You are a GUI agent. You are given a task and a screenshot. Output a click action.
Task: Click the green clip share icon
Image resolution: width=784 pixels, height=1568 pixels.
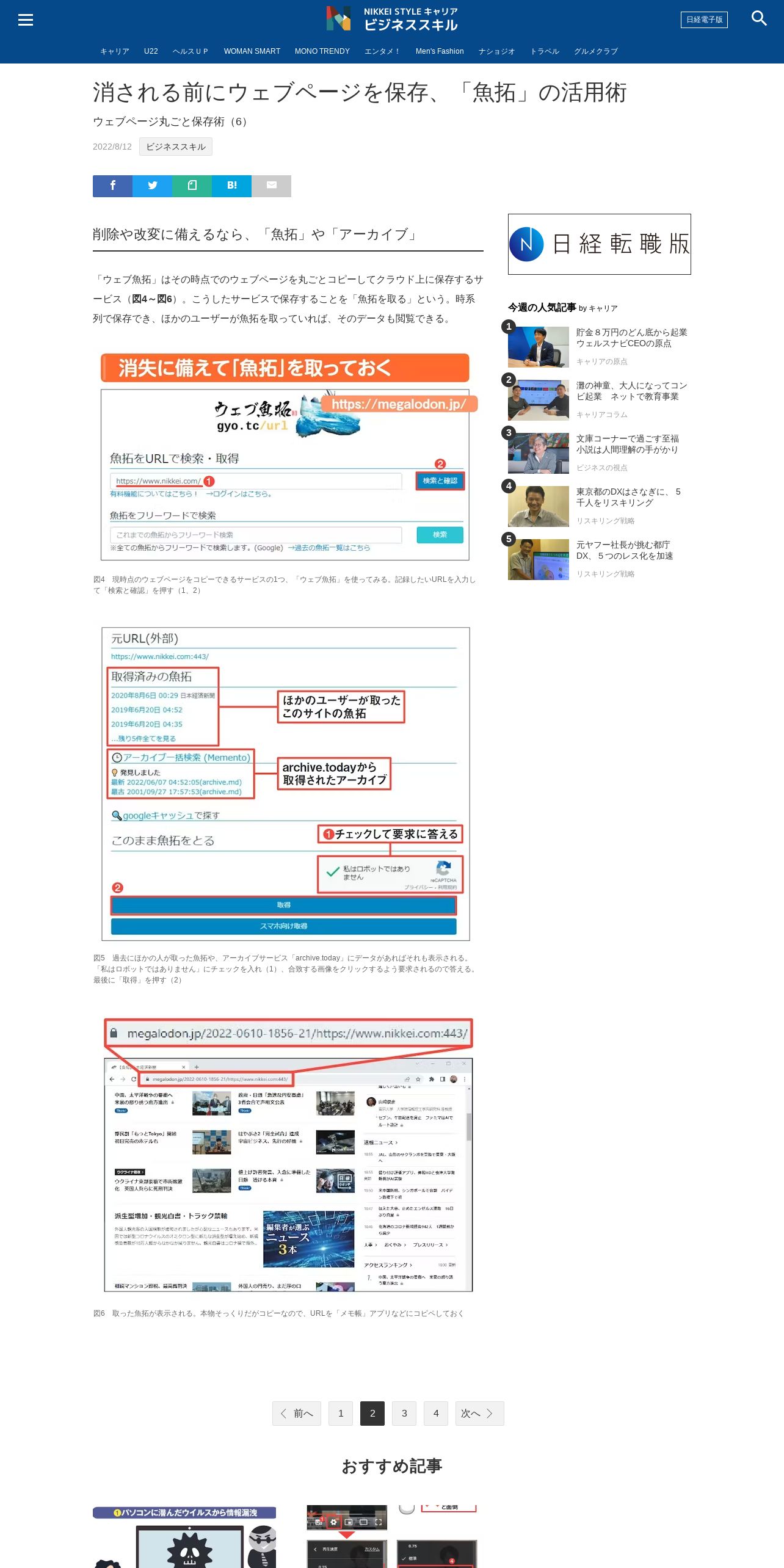click(x=192, y=186)
